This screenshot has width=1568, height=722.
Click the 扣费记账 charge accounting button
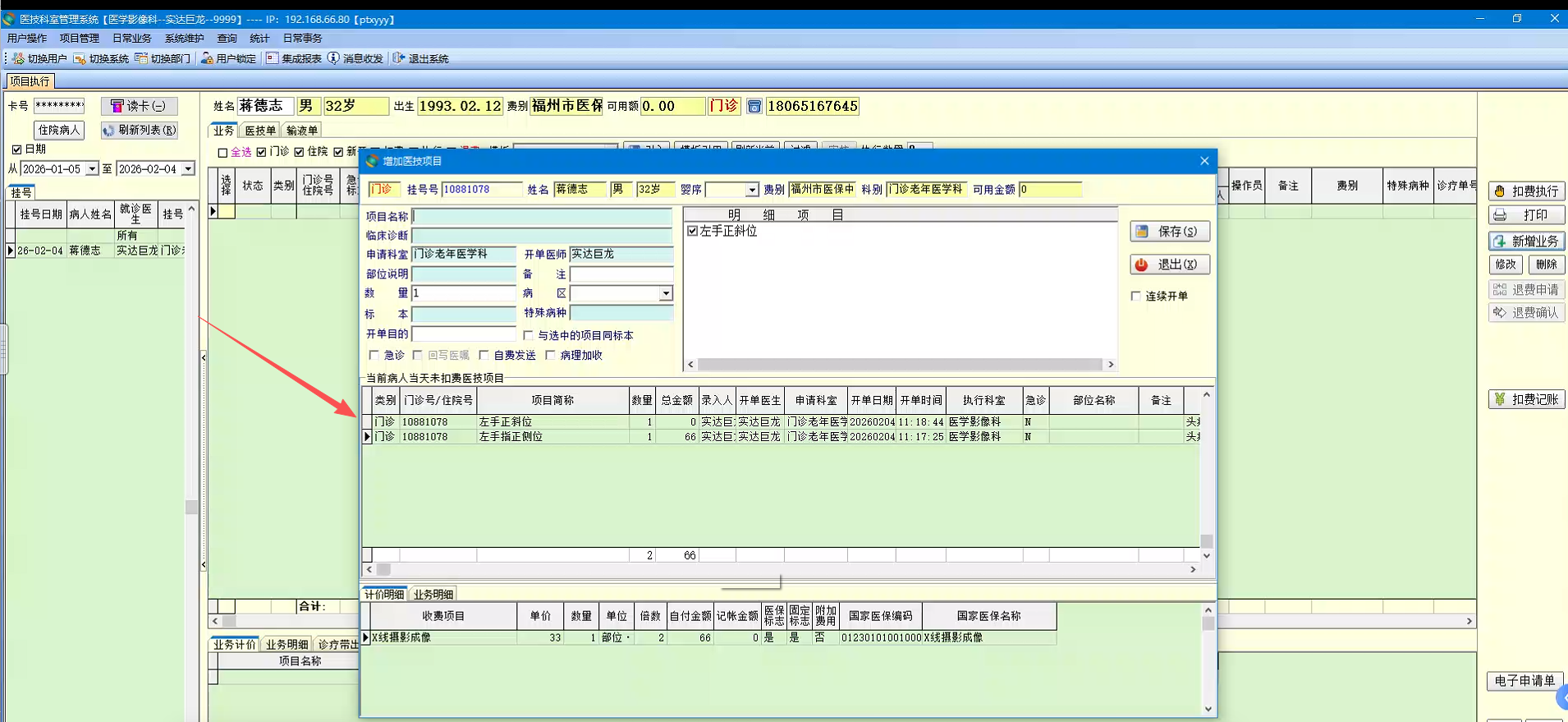coord(1527,399)
